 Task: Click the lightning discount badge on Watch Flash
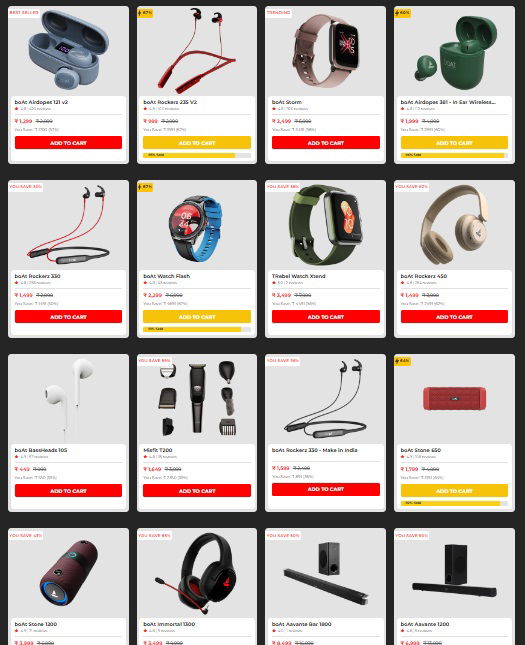pyautogui.click(x=145, y=187)
